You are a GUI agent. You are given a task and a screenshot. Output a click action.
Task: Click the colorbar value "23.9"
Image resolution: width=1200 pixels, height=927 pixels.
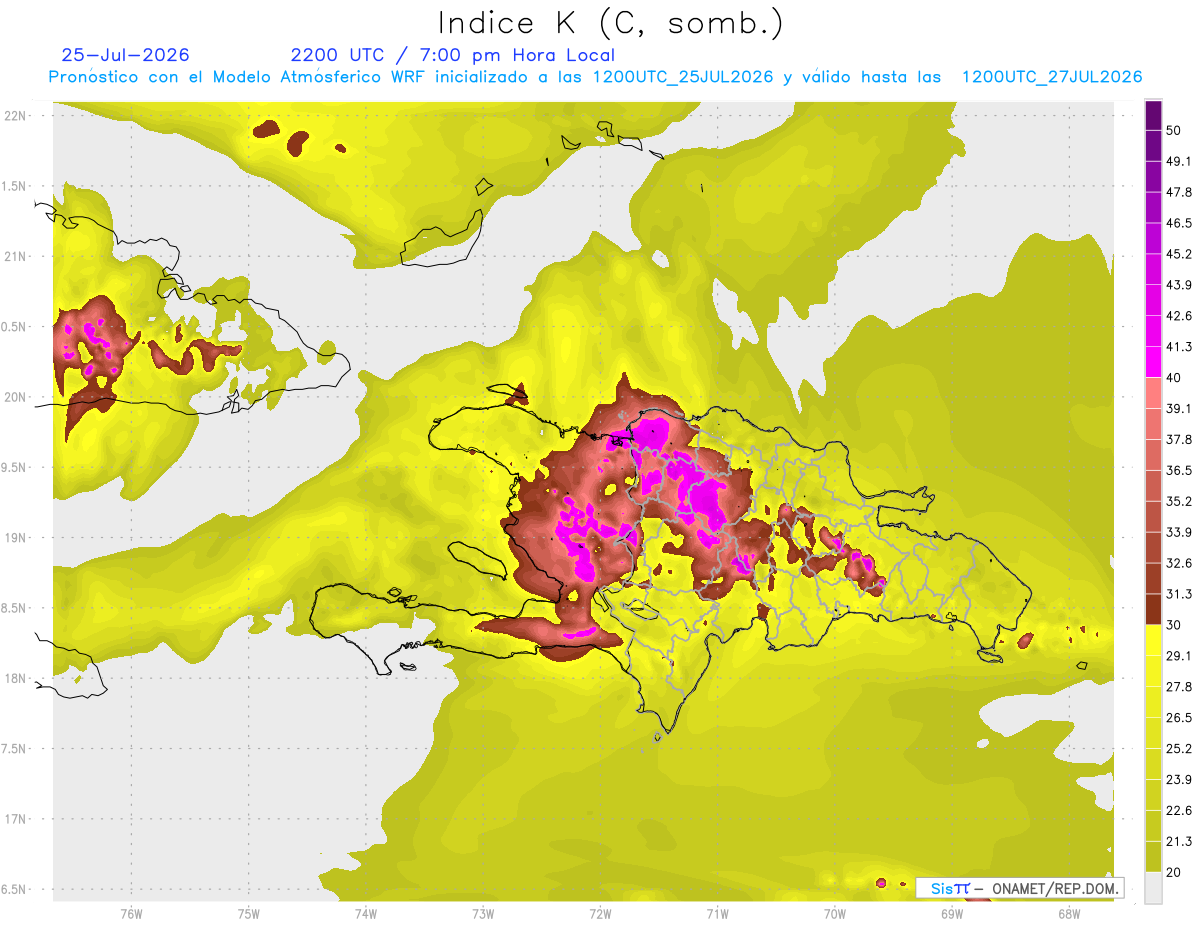point(1178,780)
